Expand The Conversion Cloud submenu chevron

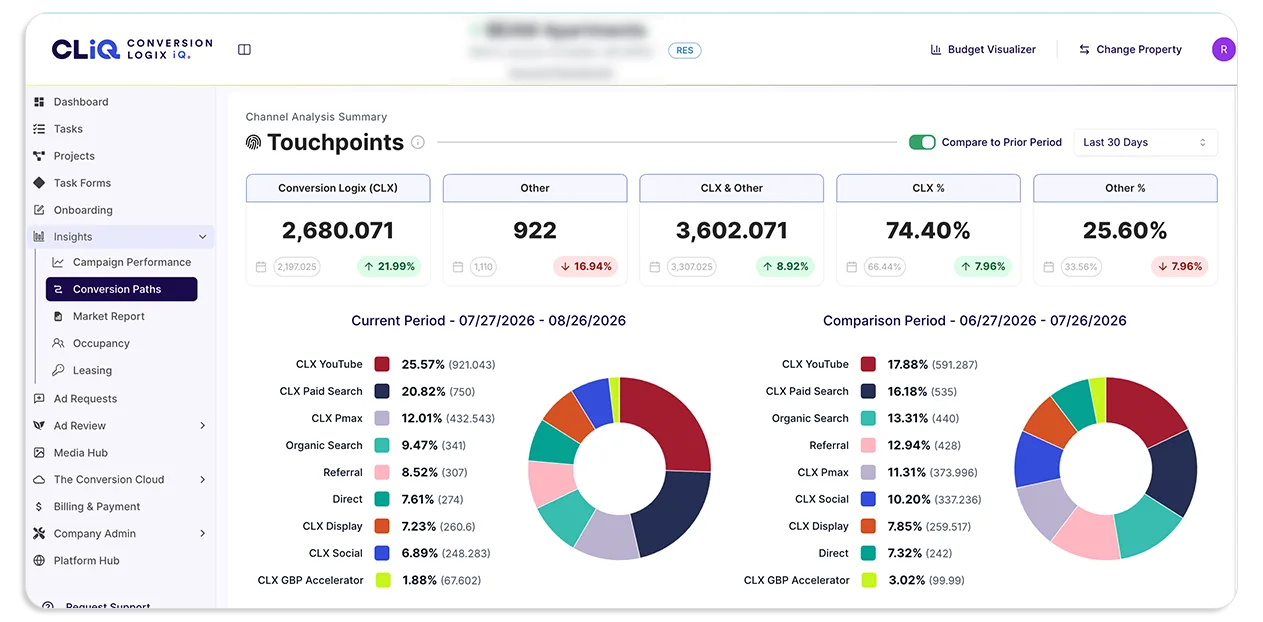(x=203, y=479)
